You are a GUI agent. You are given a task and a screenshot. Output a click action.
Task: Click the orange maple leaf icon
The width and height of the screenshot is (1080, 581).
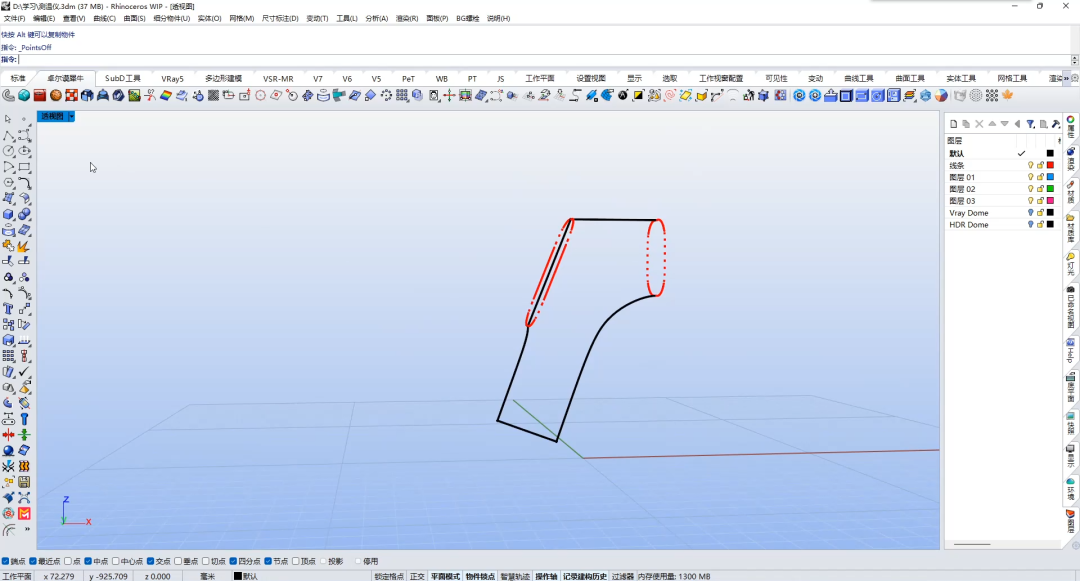[x=1008, y=96]
